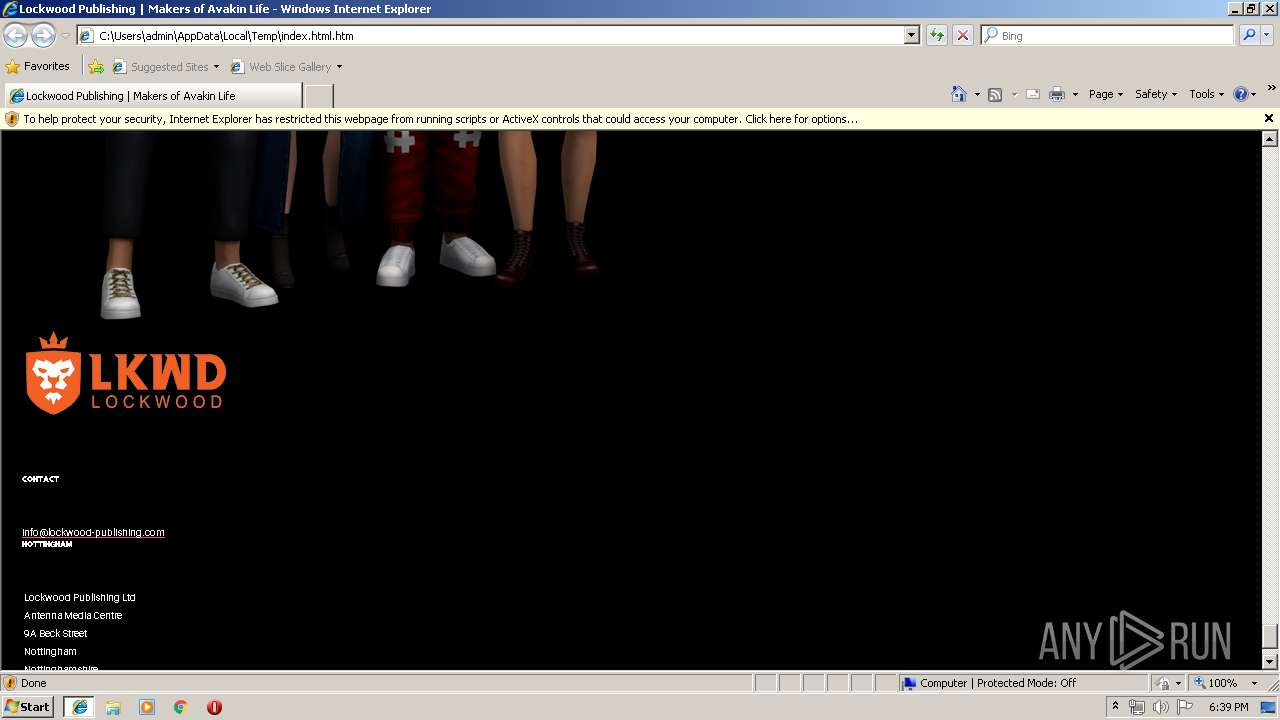This screenshot has width=1280, height=720.
Task: Expand the Home button dropdown
Action: (977, 94)
